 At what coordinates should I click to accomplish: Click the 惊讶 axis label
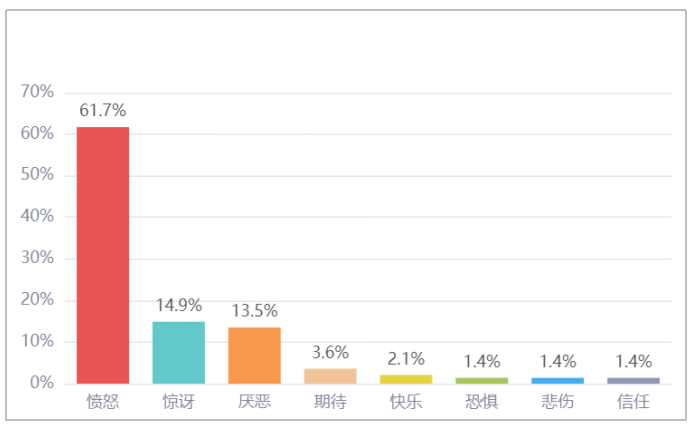tap(179, 401)
